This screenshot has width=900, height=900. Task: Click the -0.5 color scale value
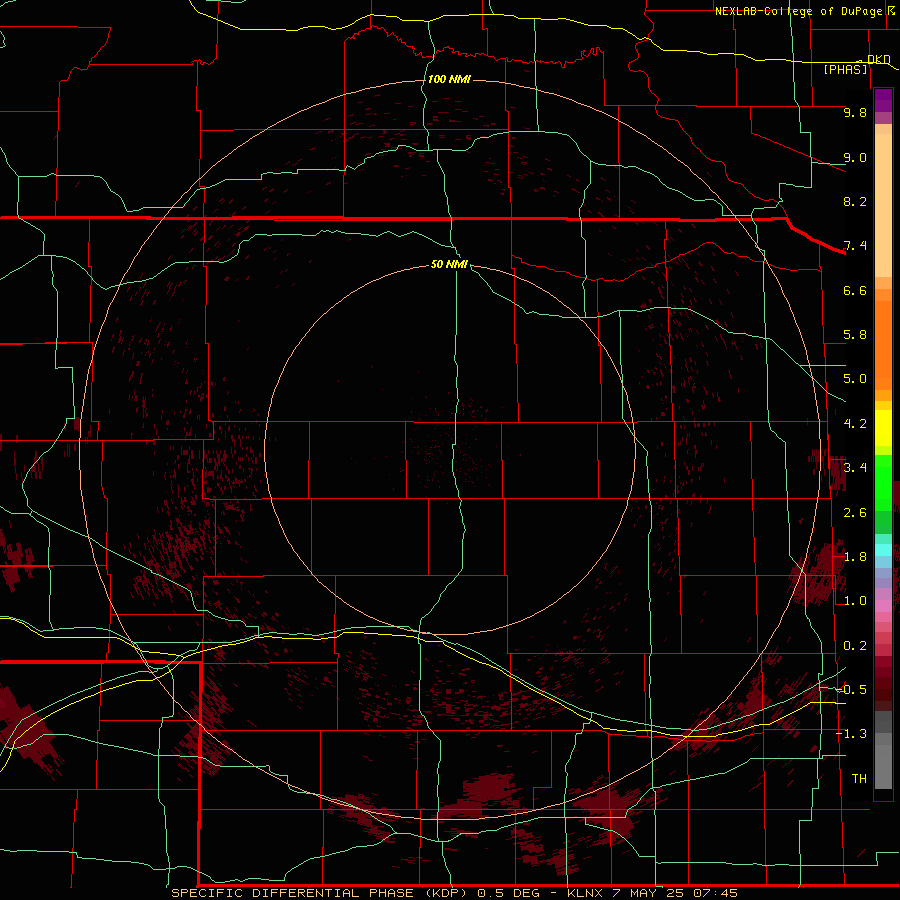click(851, 689)
